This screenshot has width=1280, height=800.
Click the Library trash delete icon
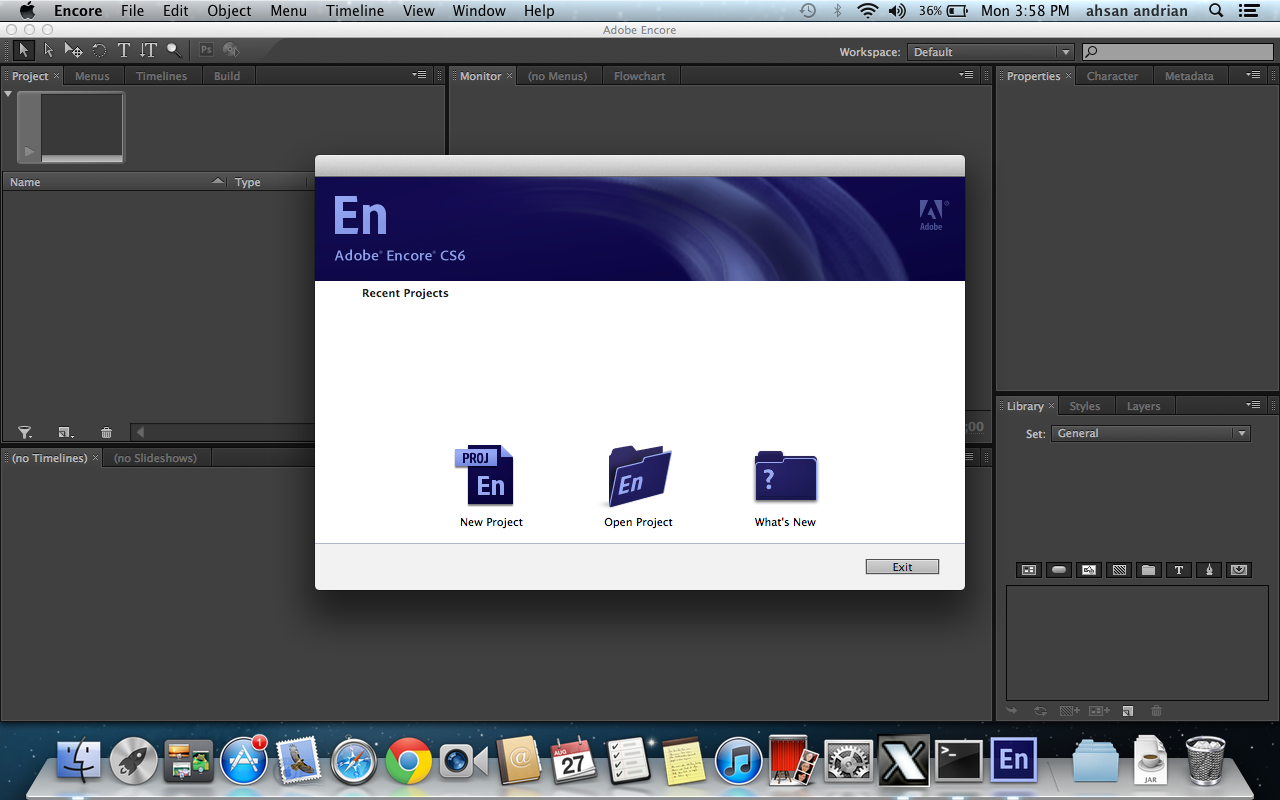point(1157,711)
